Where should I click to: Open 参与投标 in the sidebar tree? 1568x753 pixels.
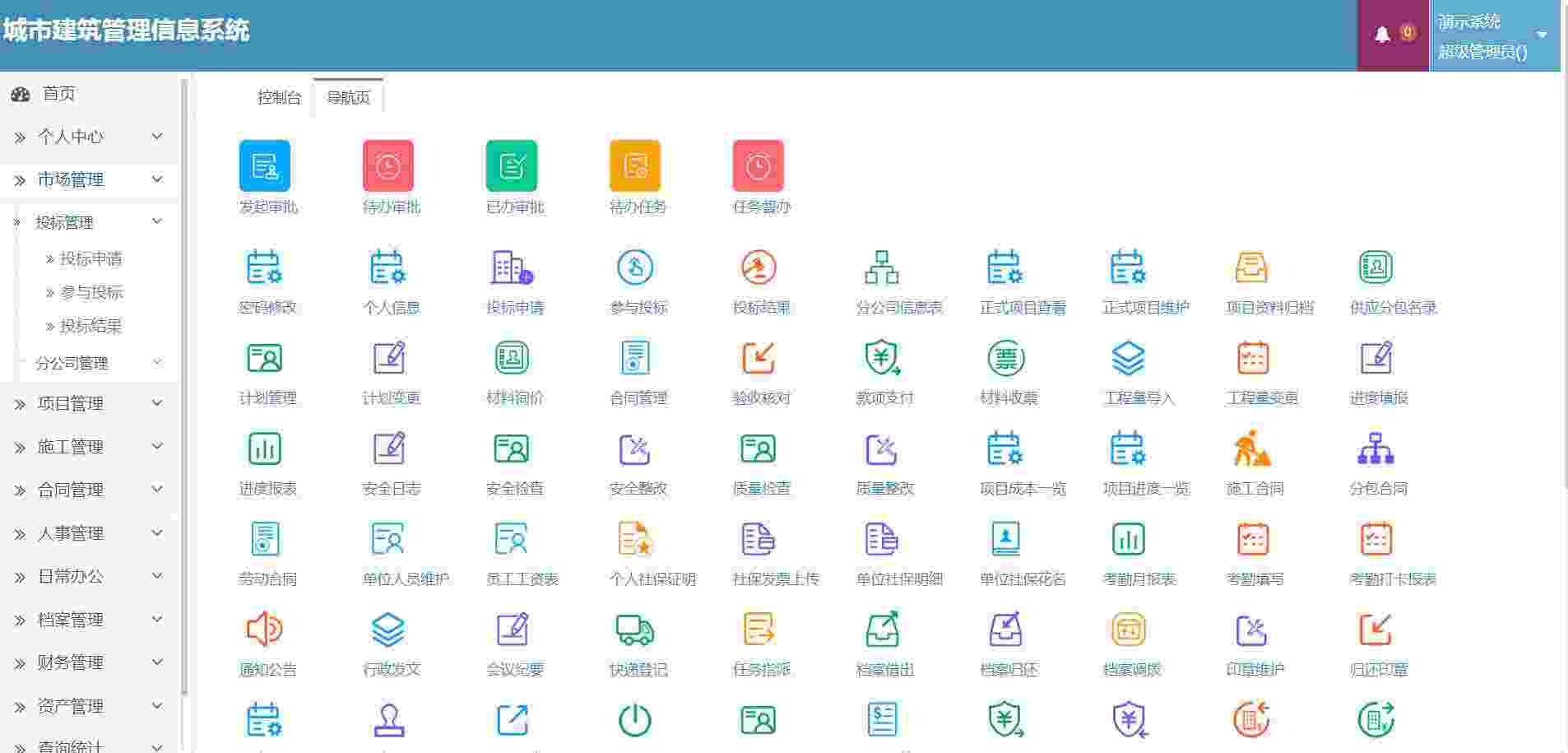(90, 292)
